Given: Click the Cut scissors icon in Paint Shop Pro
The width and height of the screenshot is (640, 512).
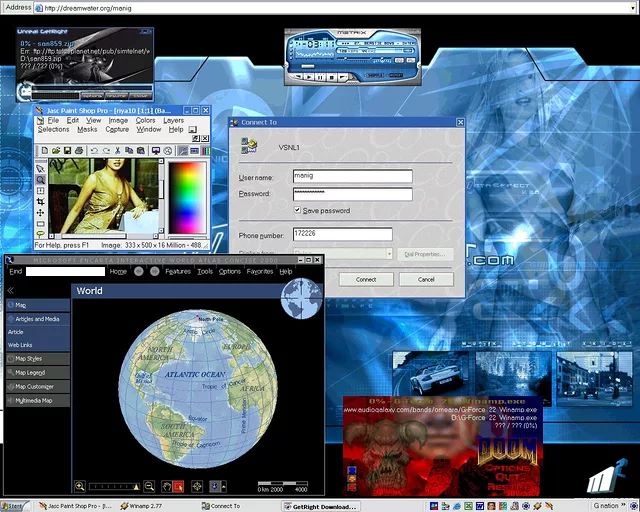Looking at the screenshot, I should pyautogui.click(x=120, y=150).
